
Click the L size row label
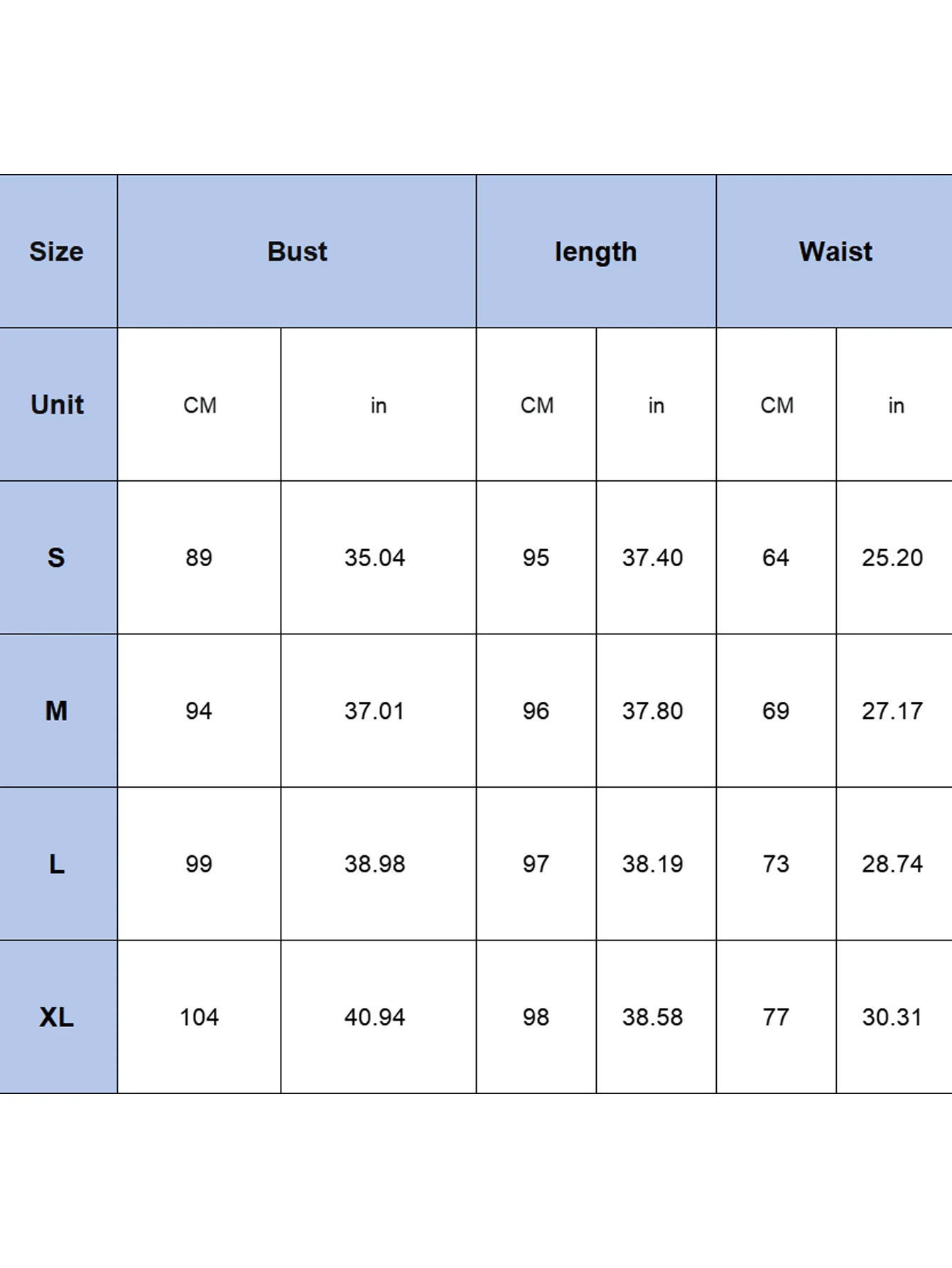pyautogui.click(x=58, y=864)
